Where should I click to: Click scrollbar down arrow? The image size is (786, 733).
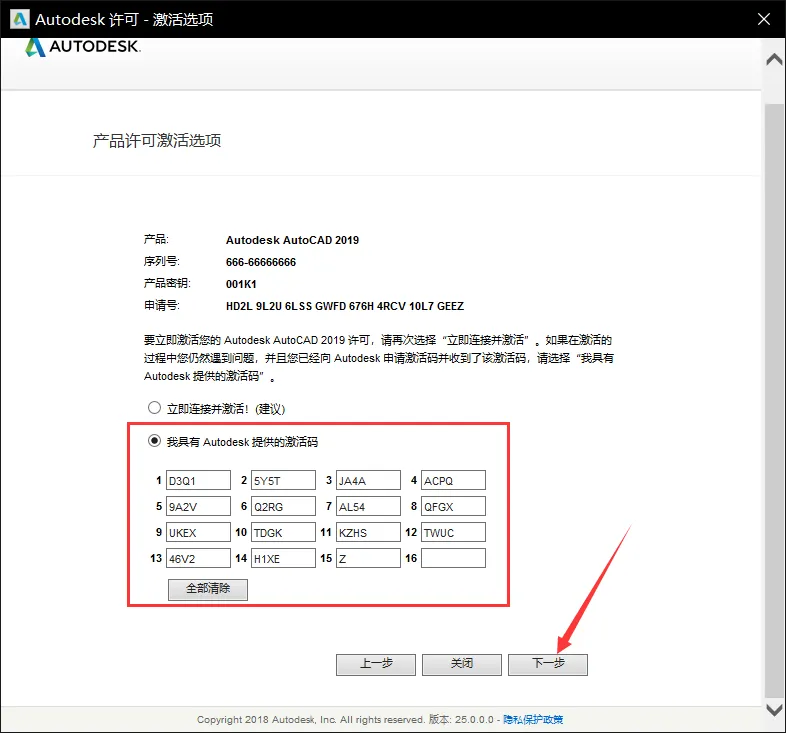tap(774, 710)
